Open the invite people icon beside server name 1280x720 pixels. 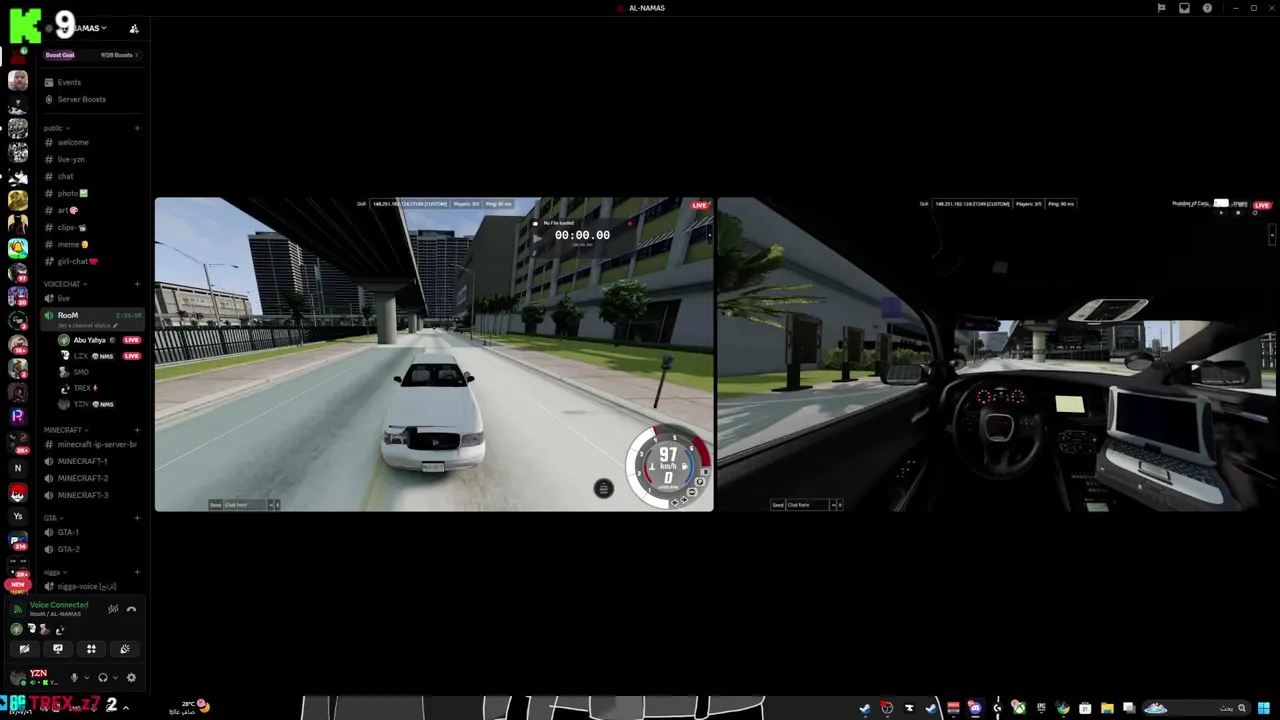[134, 28]
